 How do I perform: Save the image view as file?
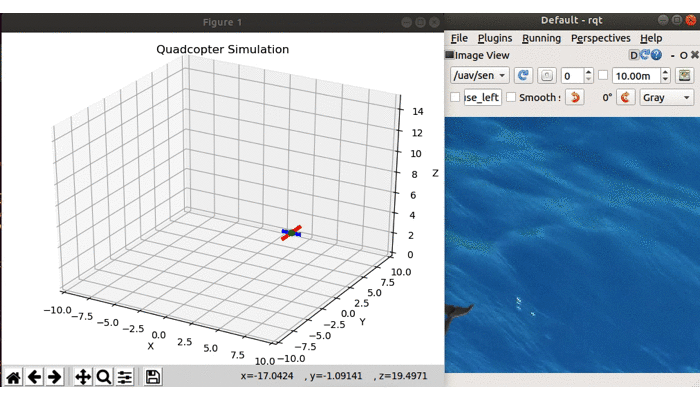685,75
